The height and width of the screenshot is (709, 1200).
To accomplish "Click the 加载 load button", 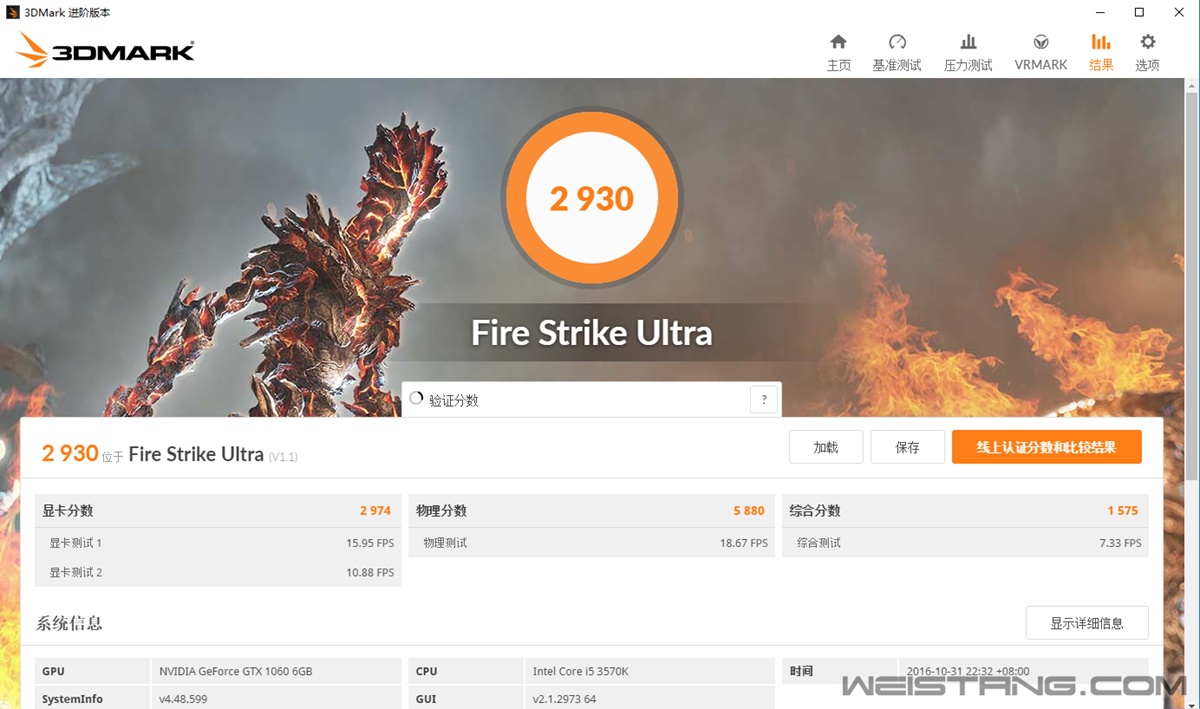I will tap(826, 447).
